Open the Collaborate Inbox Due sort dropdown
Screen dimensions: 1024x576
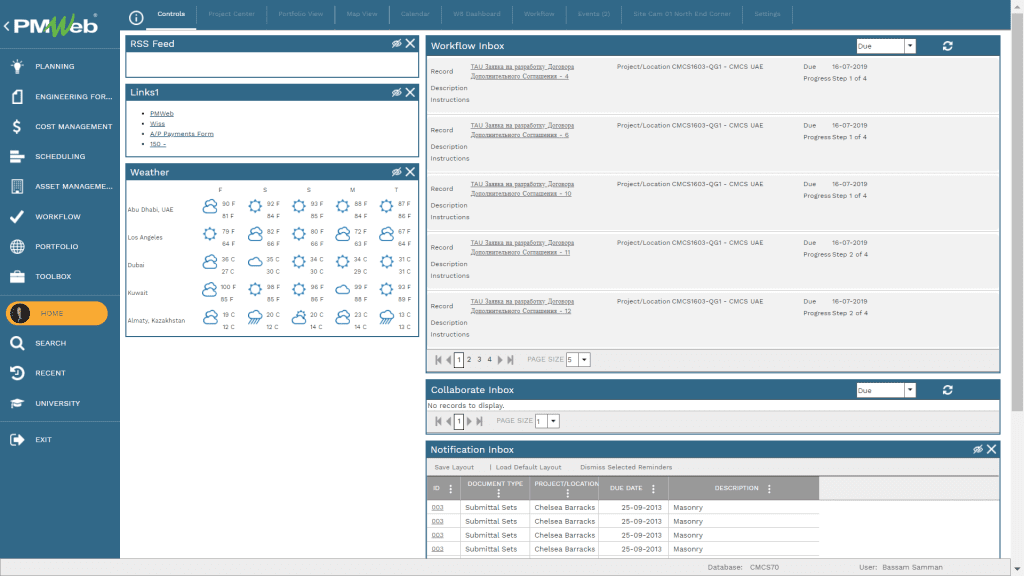(910, 390)
